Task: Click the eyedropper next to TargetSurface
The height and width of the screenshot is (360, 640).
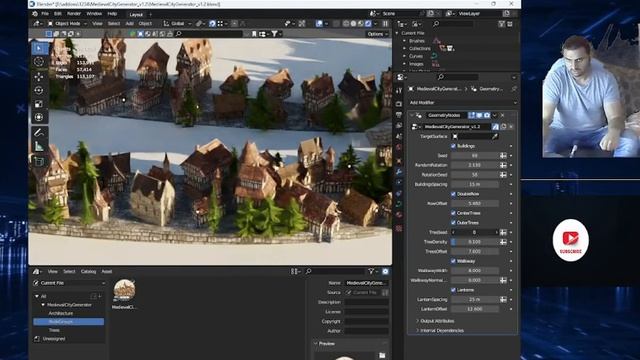Action: pyautogui.click(x=495, y=136)
